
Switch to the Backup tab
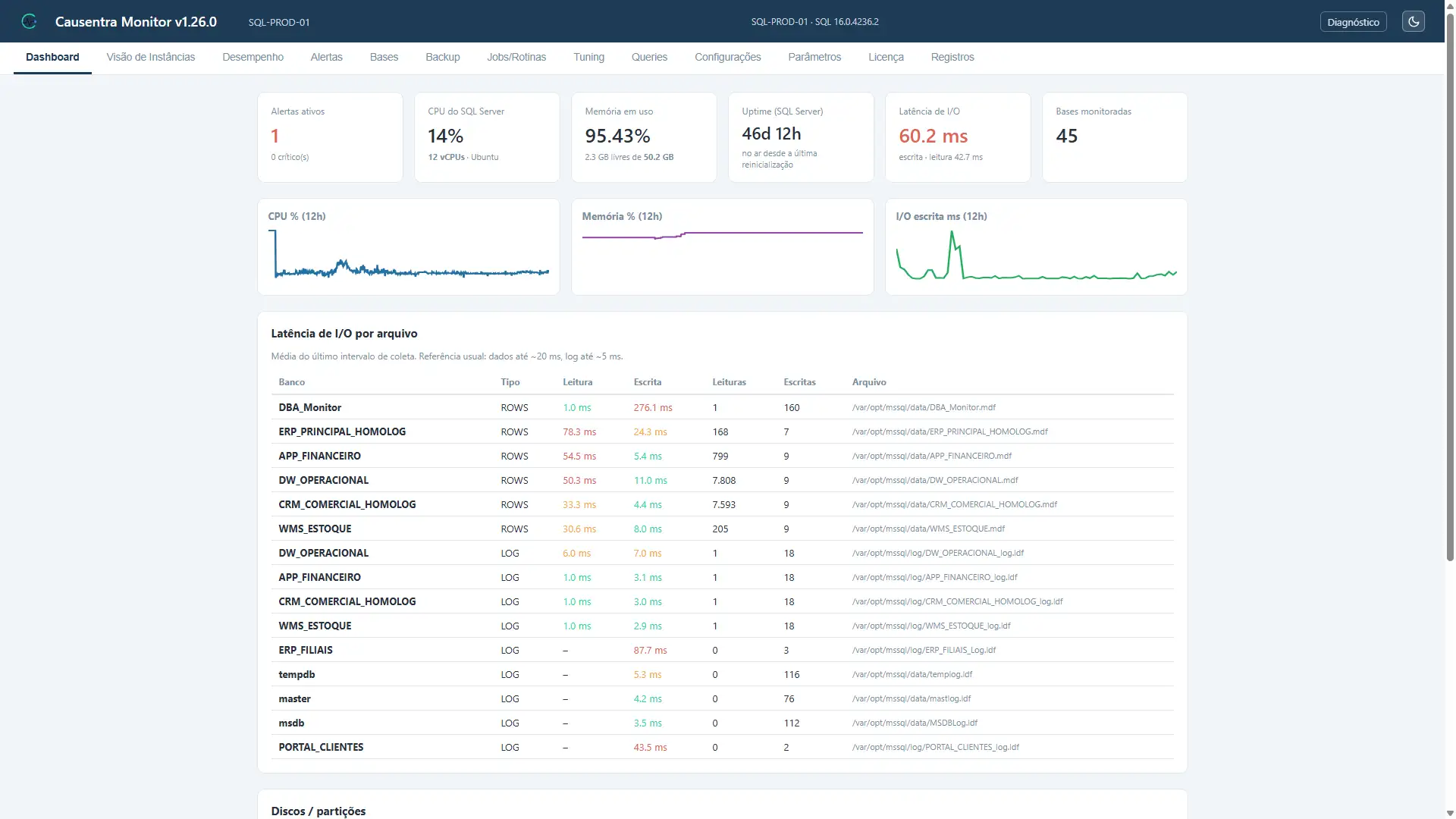pos(443,57)
